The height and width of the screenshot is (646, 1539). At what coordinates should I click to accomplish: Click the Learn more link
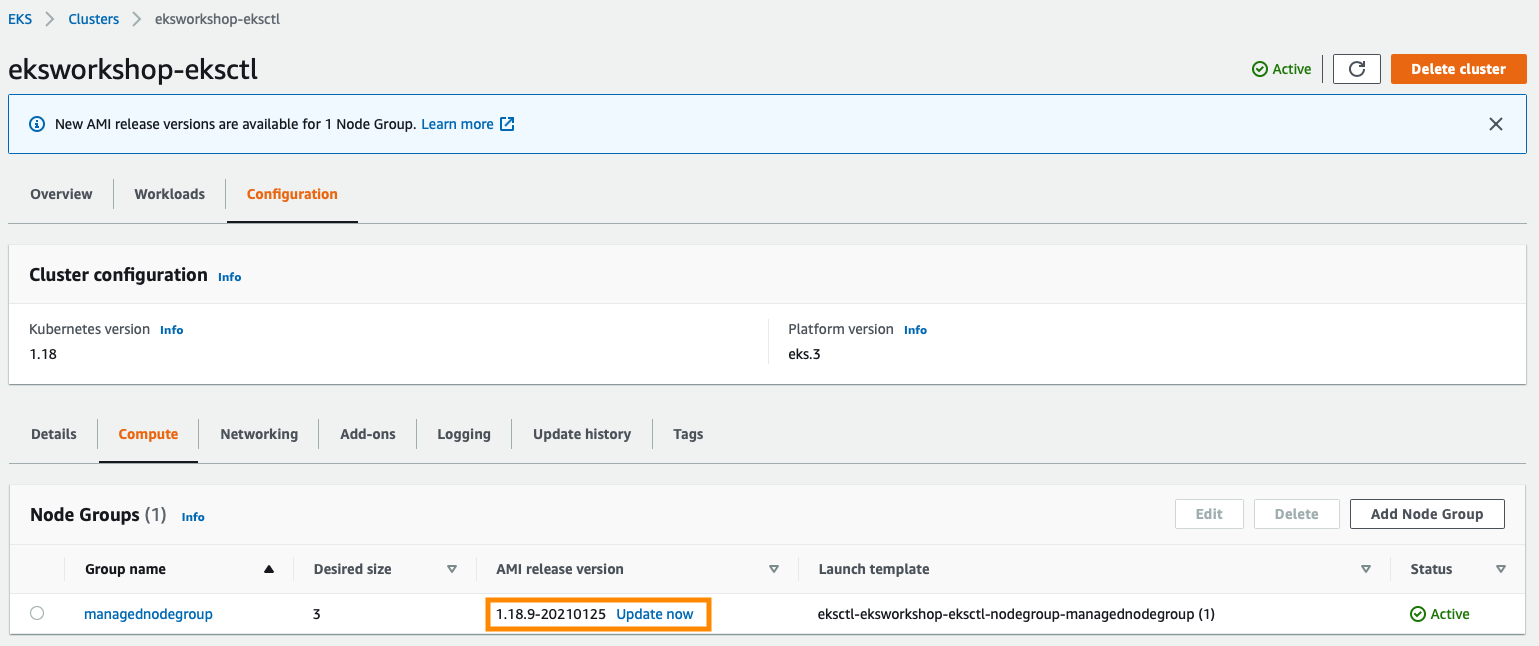(x=457, y=124)
